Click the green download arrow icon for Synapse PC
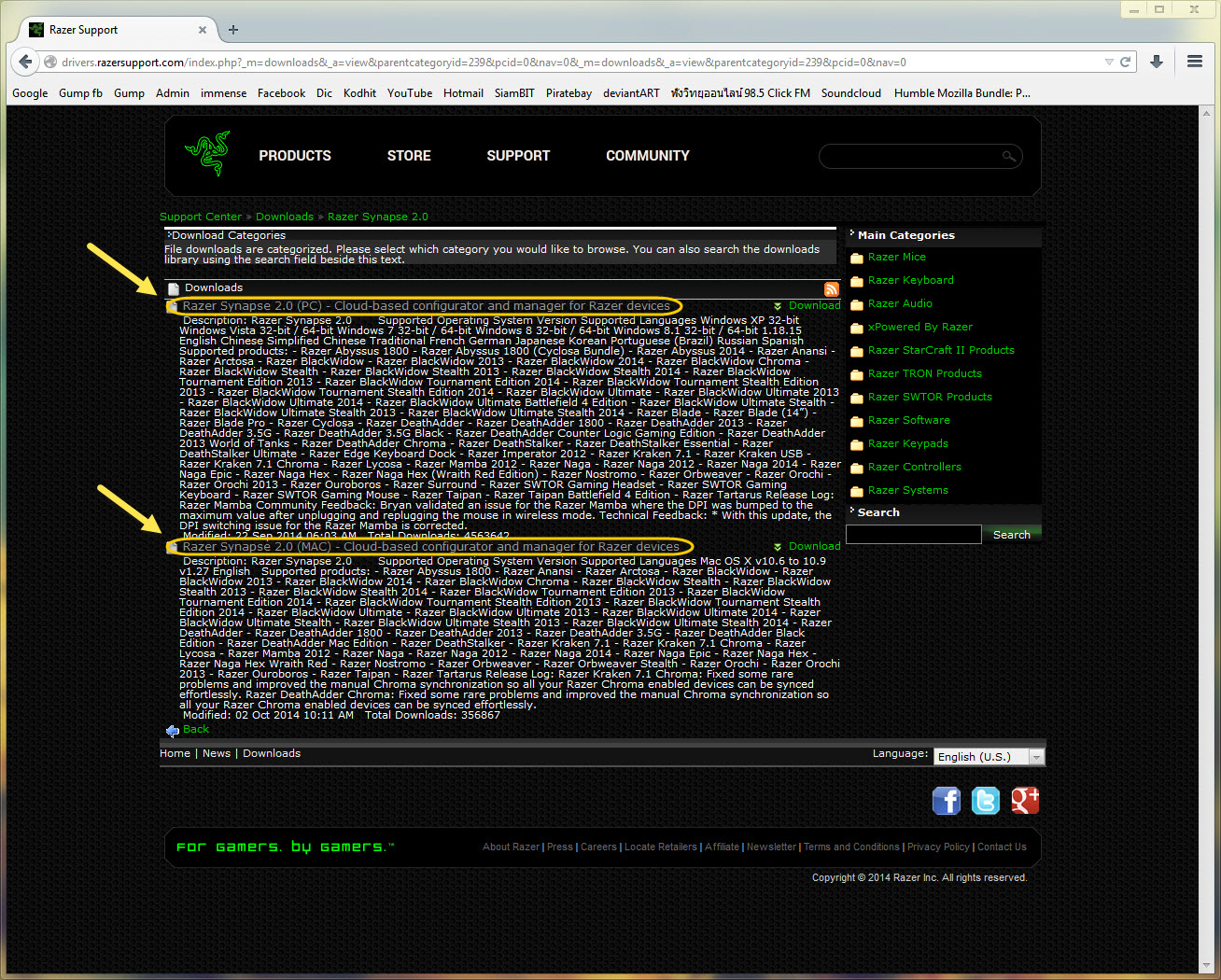This screenshot has height=980, width=1221. click(778, 306)
